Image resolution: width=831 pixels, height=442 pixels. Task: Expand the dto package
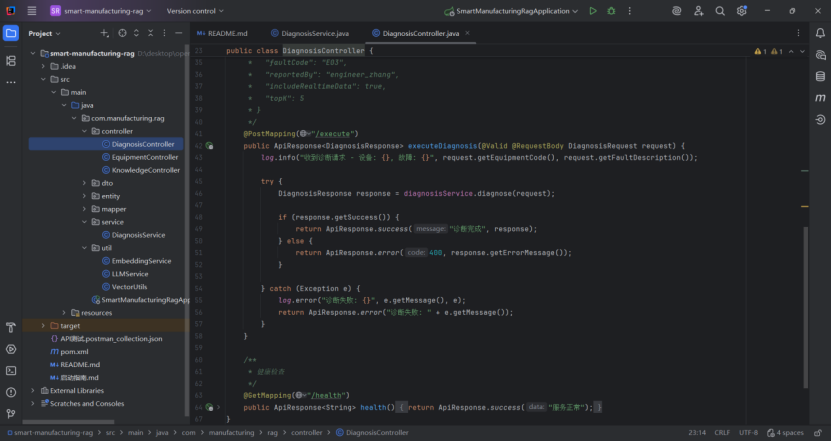[x=84, y=183]
